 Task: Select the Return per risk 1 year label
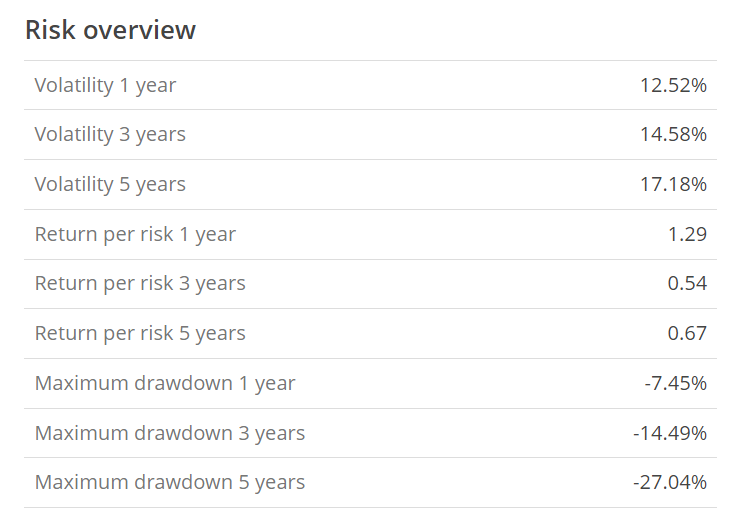135,234
